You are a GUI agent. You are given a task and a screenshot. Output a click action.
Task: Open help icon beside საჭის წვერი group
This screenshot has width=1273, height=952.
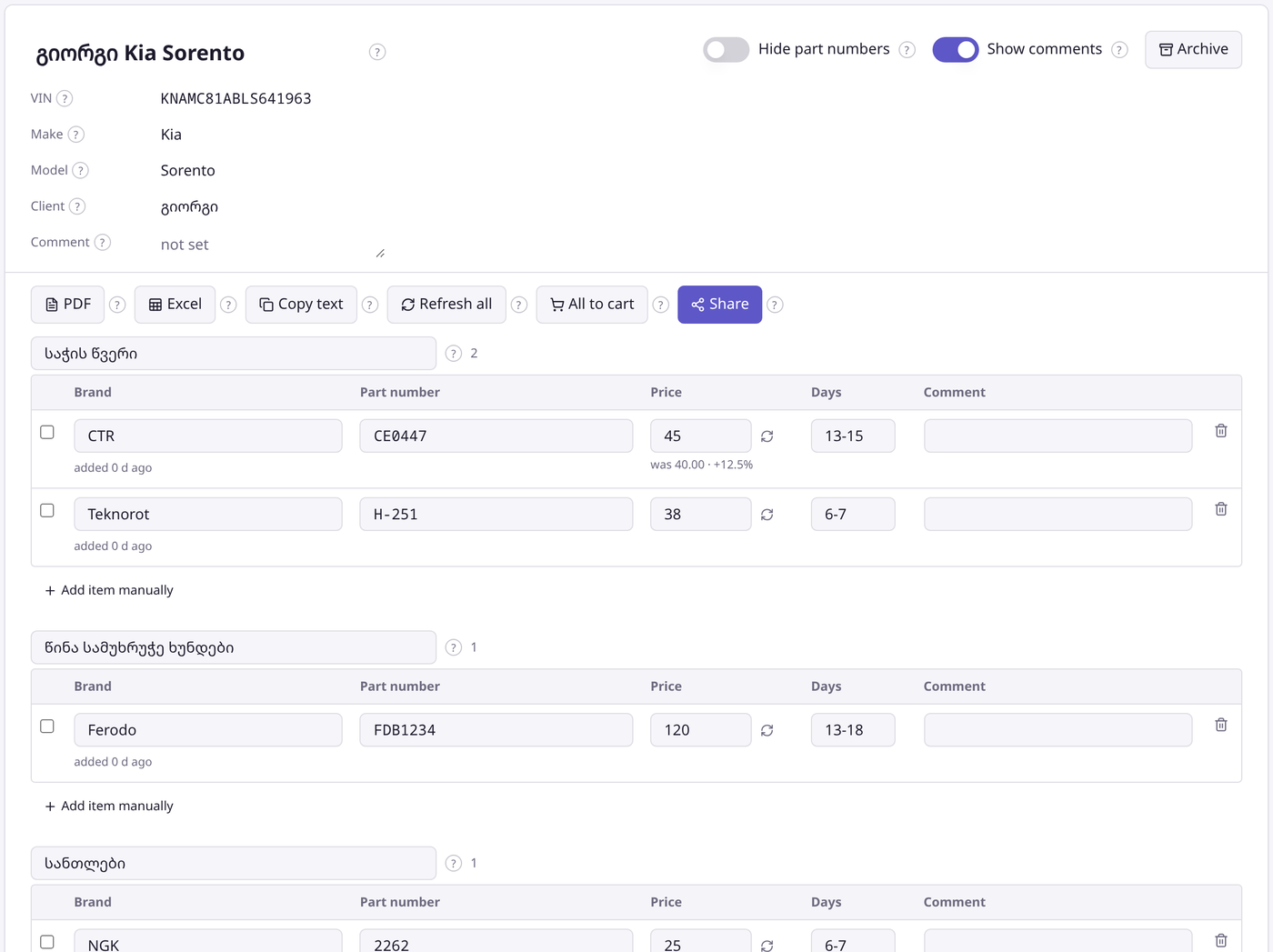[454, 354]
